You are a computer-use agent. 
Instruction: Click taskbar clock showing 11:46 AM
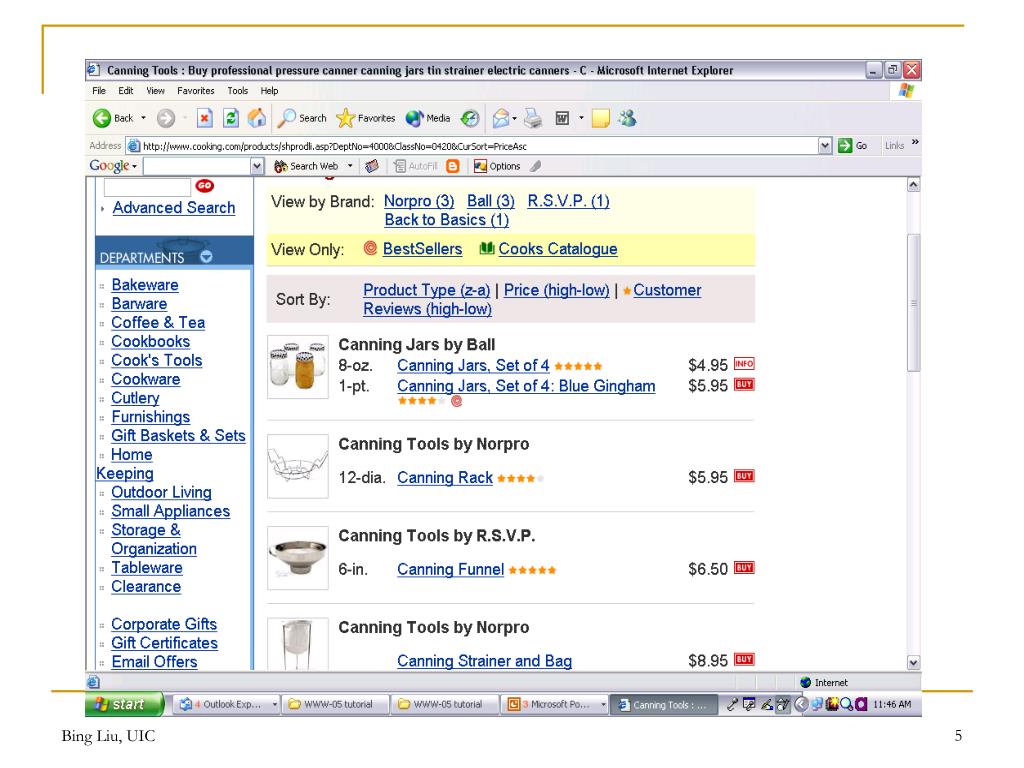pyautogui.click(x=891, y=704)
